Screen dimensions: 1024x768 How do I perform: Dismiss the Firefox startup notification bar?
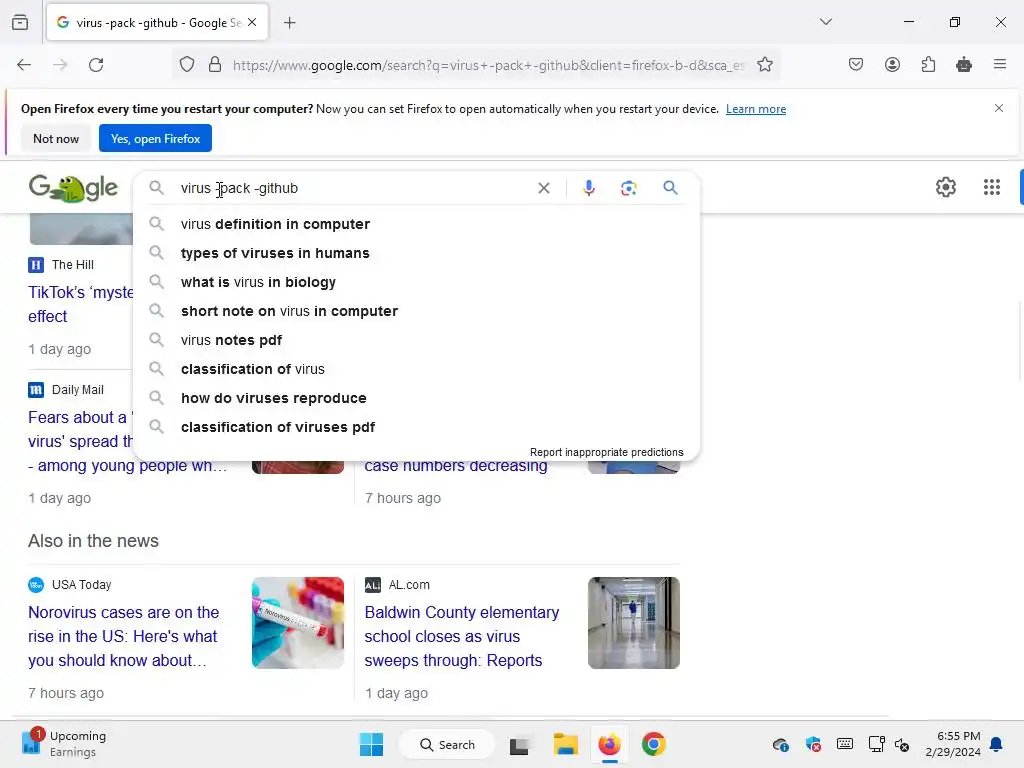(x=999, y=108)
